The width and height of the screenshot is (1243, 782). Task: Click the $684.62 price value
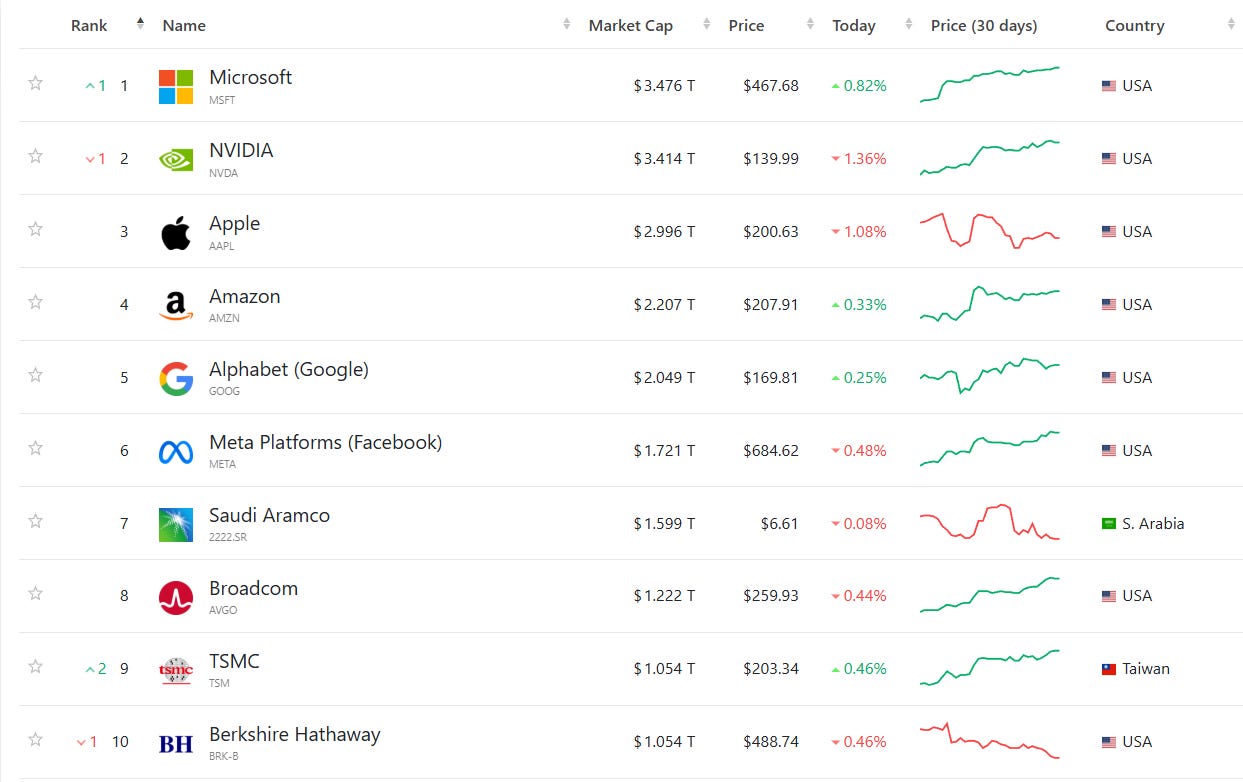[x=771, y=451]
